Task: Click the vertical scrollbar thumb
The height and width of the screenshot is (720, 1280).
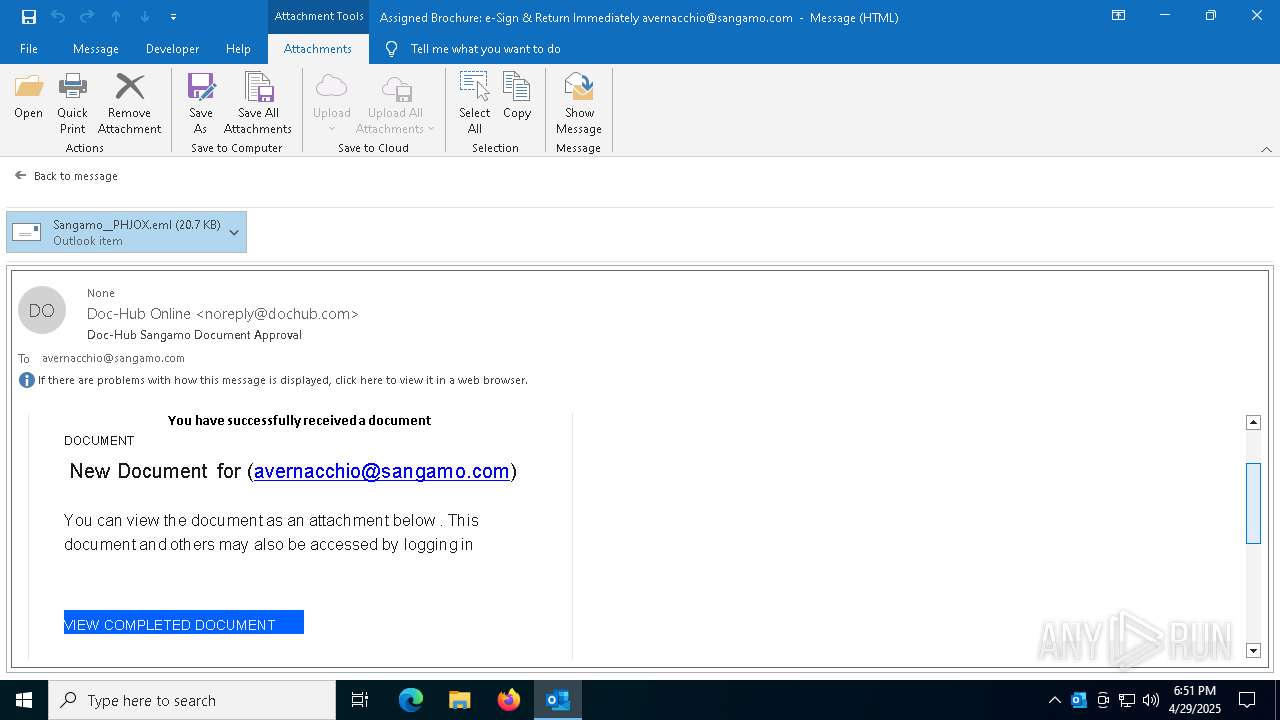Action: 1253,503
